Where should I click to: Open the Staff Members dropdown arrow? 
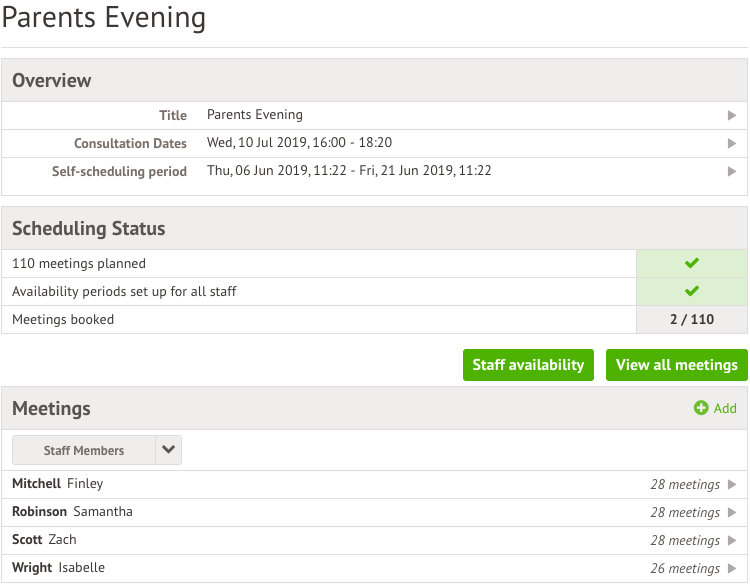[168, 451]
